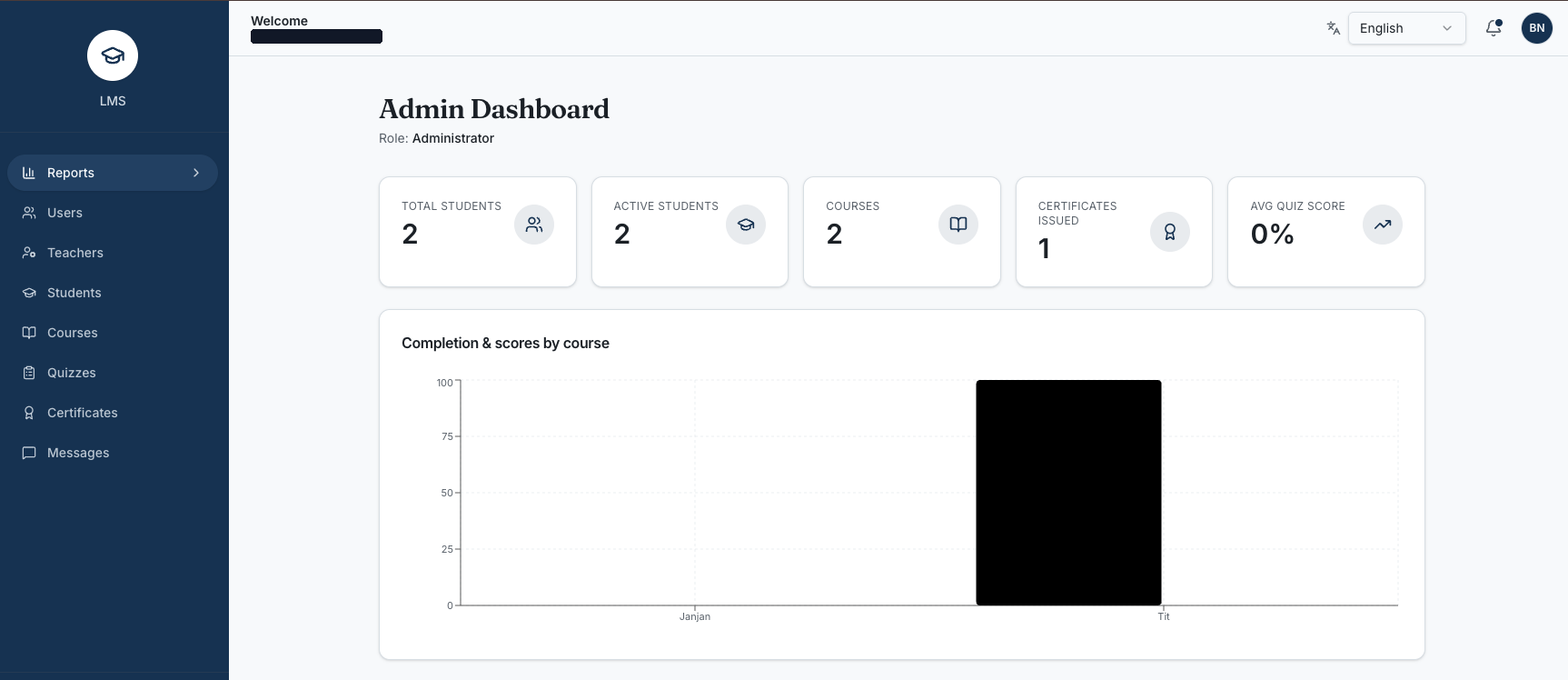The image size is (1568, 680).
Task: Click the Courses card book icon
Action: point(958,225)
